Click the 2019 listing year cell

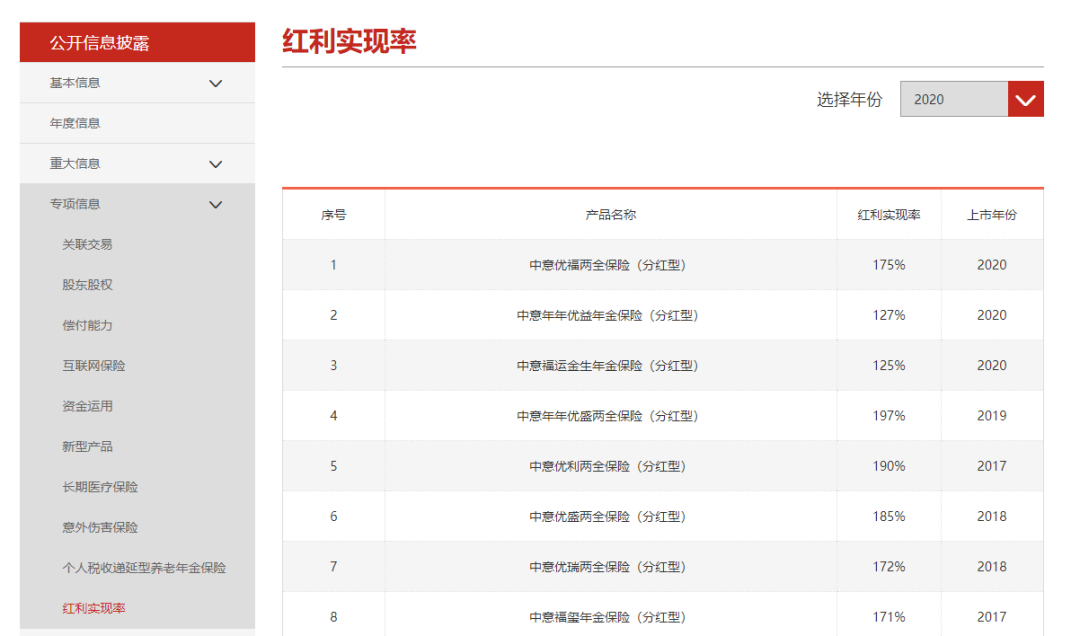tap(992, 416)
